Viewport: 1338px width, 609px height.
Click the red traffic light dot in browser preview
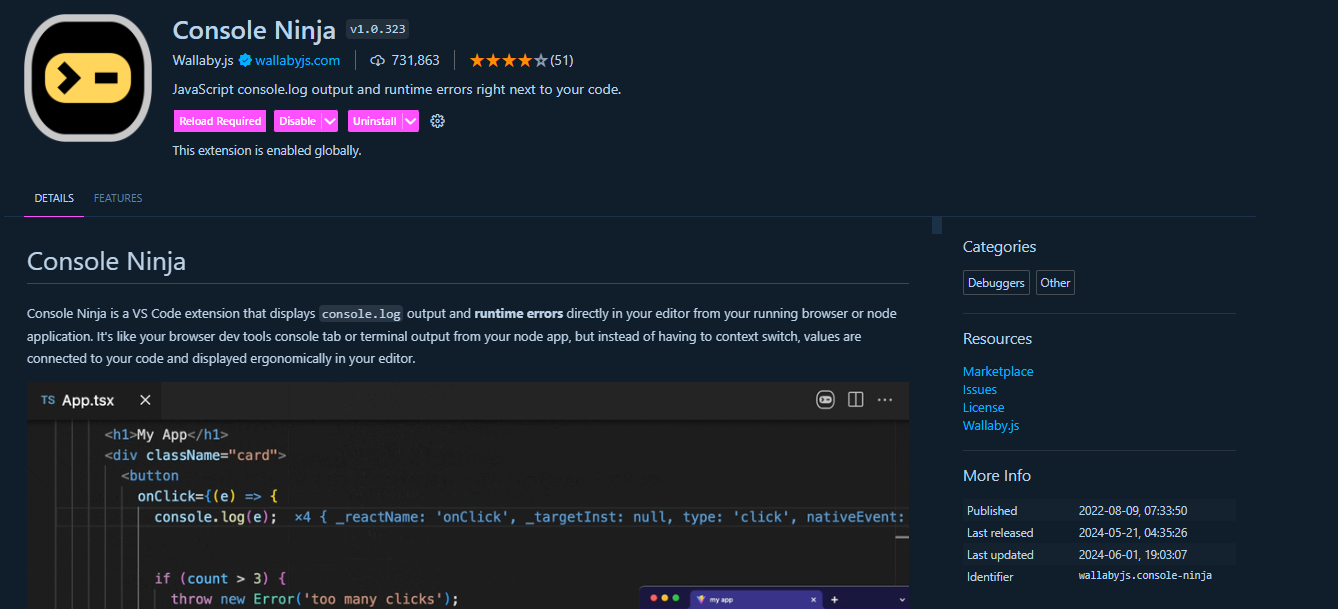(x=656, y=597)
